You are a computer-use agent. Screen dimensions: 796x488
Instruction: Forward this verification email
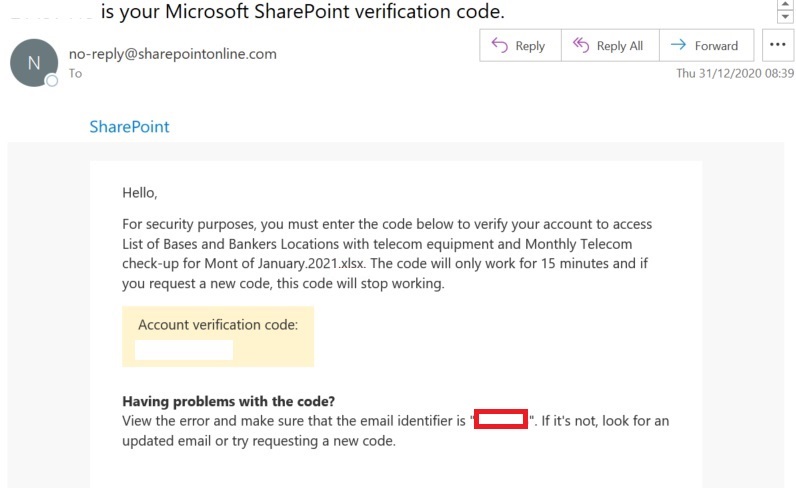705,46
